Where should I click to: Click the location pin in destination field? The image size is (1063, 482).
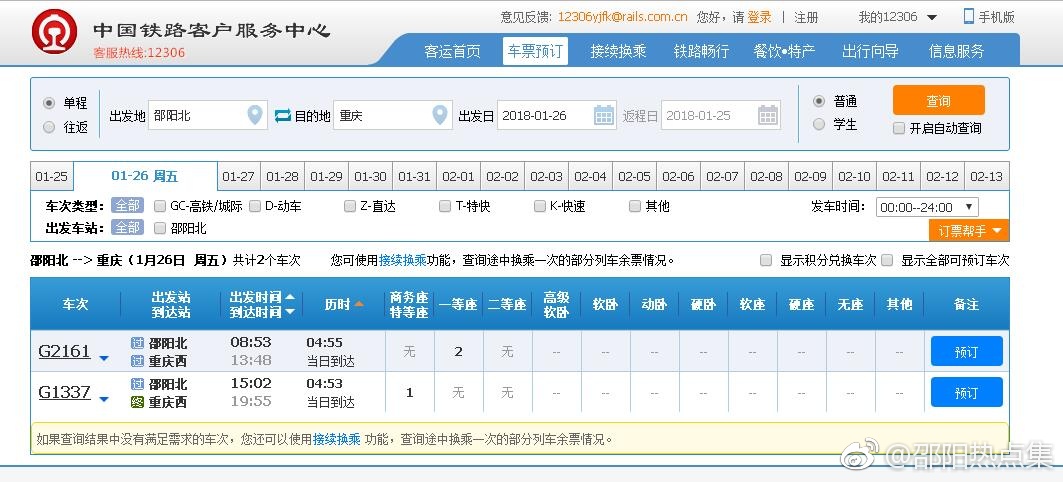440,115
